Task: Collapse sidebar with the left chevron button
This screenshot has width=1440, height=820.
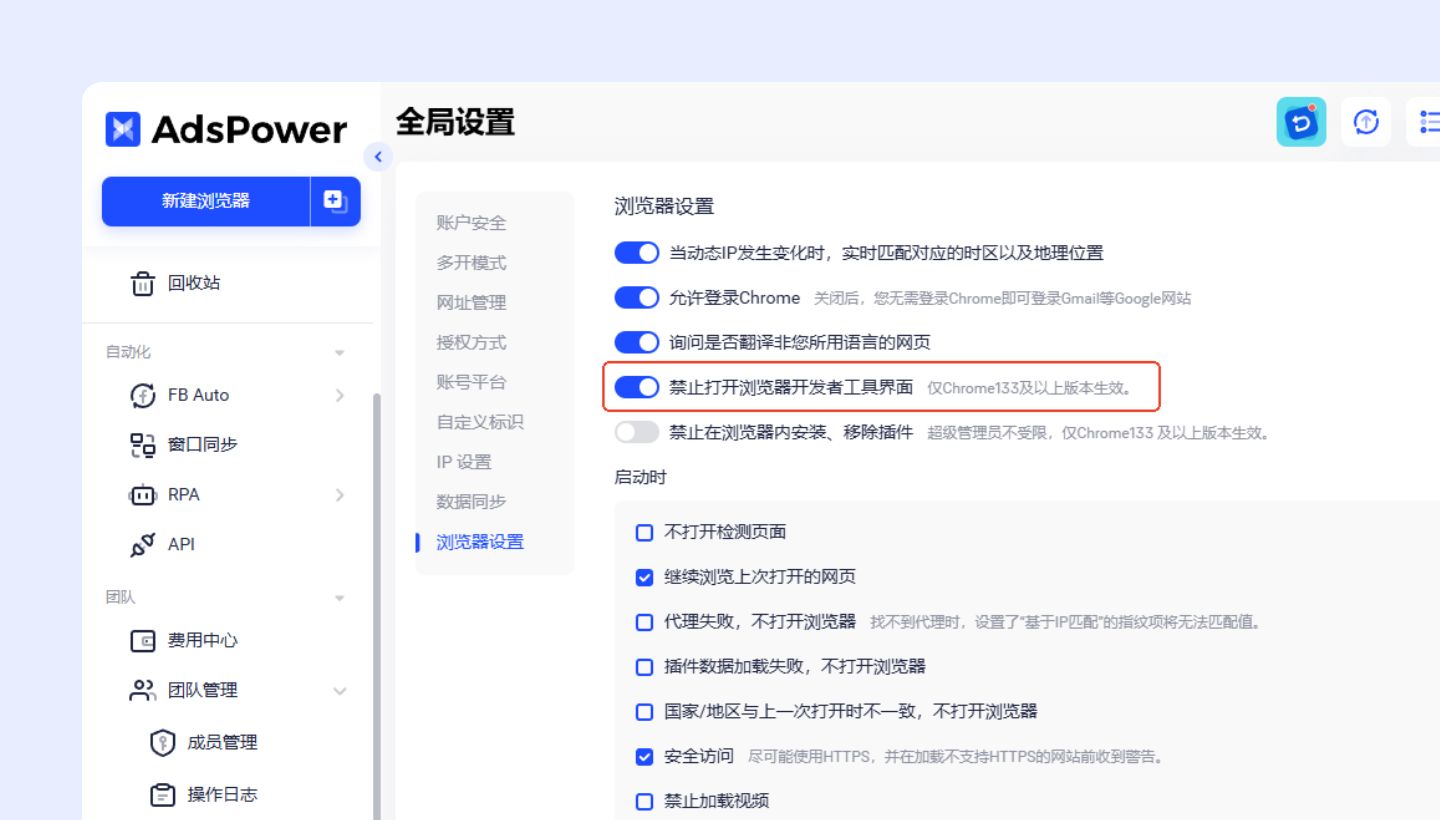Action: pos(378,157)
